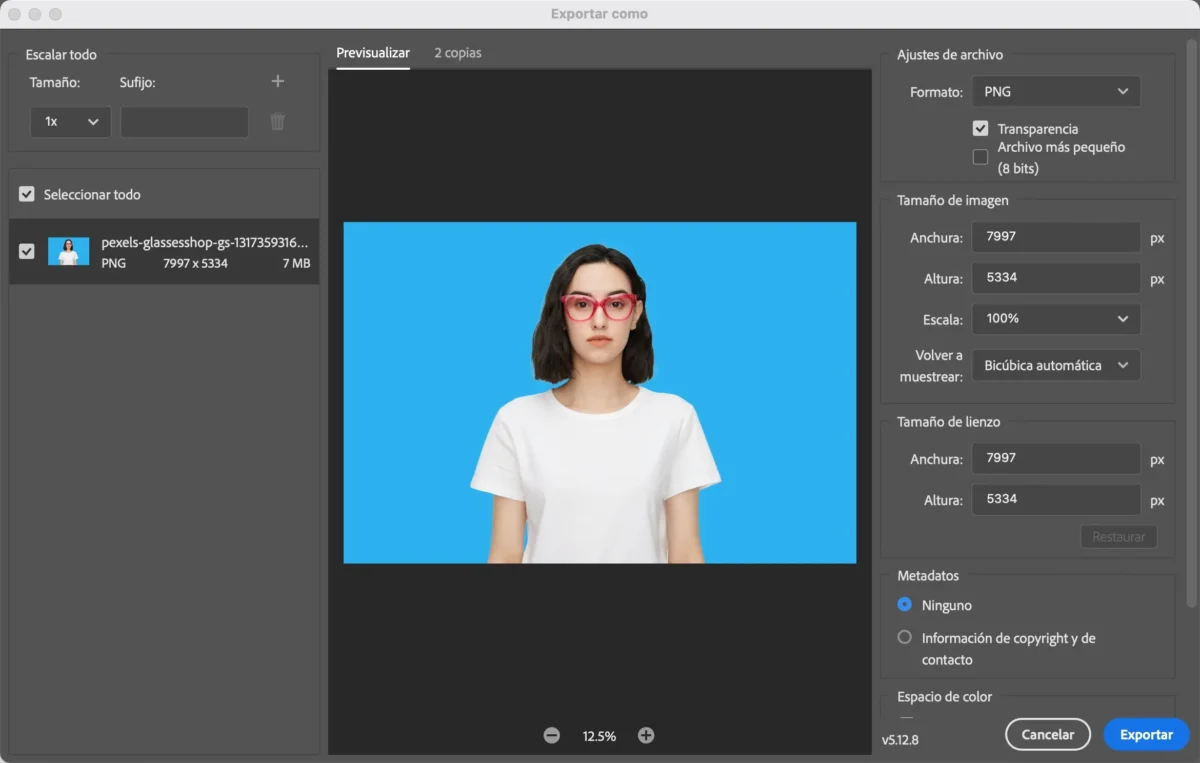
Task: Zoom in on the preview with the plus icon
Action: point(646,735)
